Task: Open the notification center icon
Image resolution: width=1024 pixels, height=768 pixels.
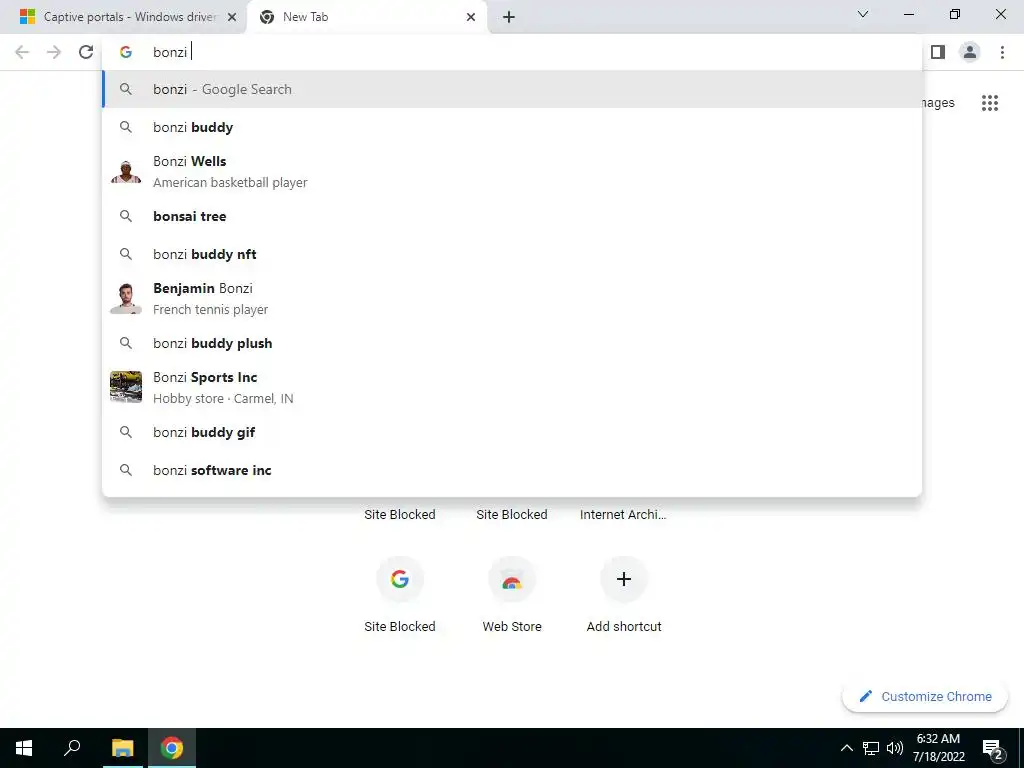Action: [993, 748]
